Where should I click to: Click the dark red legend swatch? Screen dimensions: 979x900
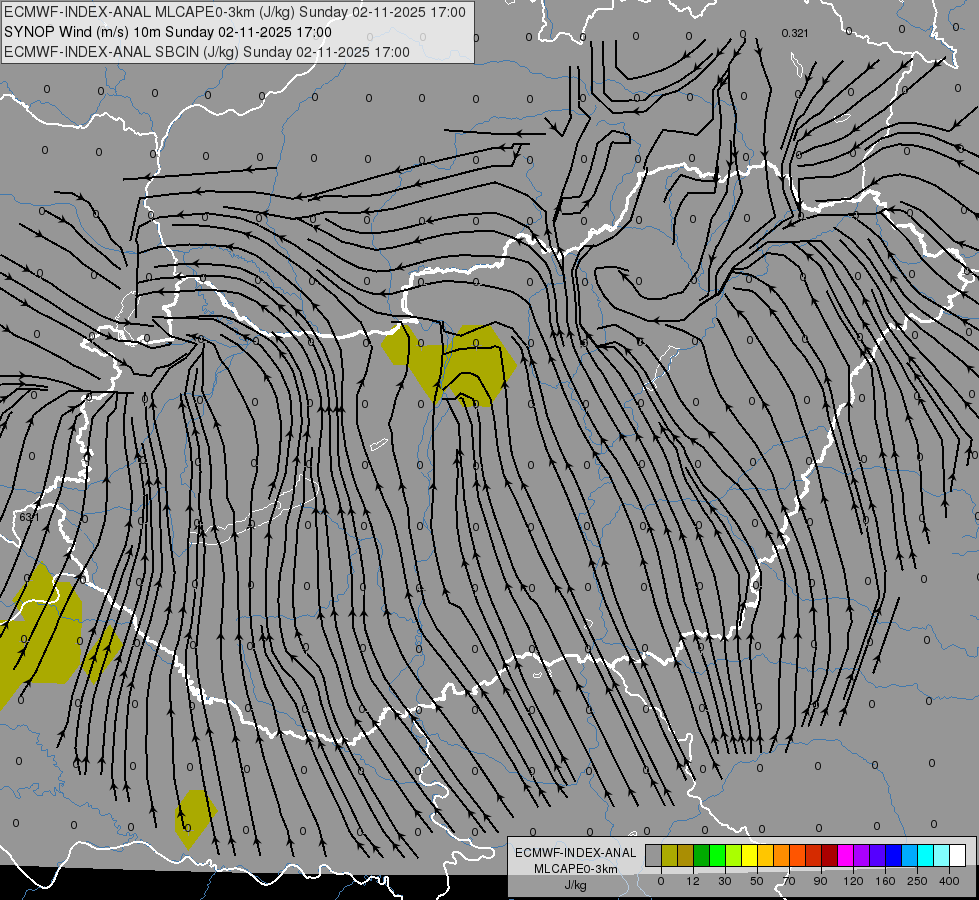(829, 855)
